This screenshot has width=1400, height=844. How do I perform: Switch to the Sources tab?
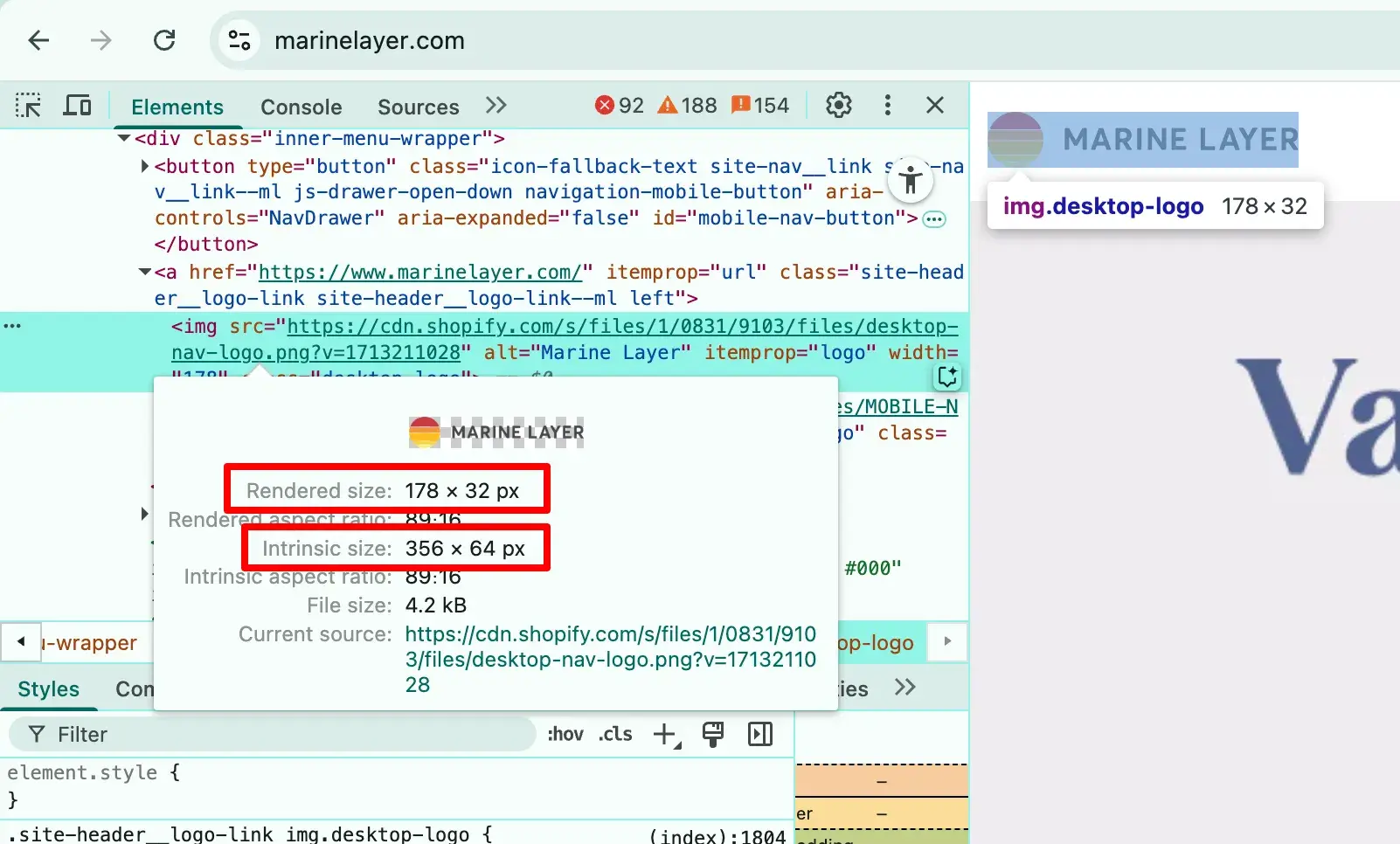pos(419,107)
